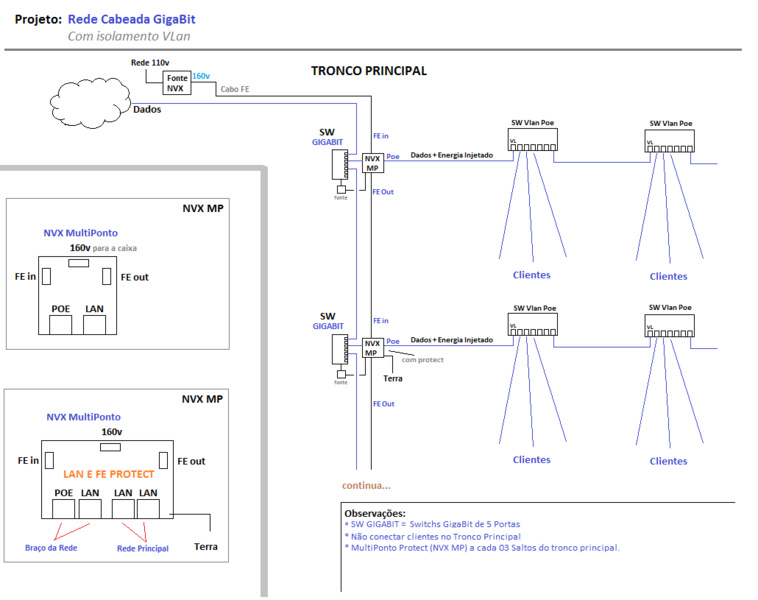
Task: Click the bottom-left SW Vlan Poe switch
Action: click(x=533, y=324)
